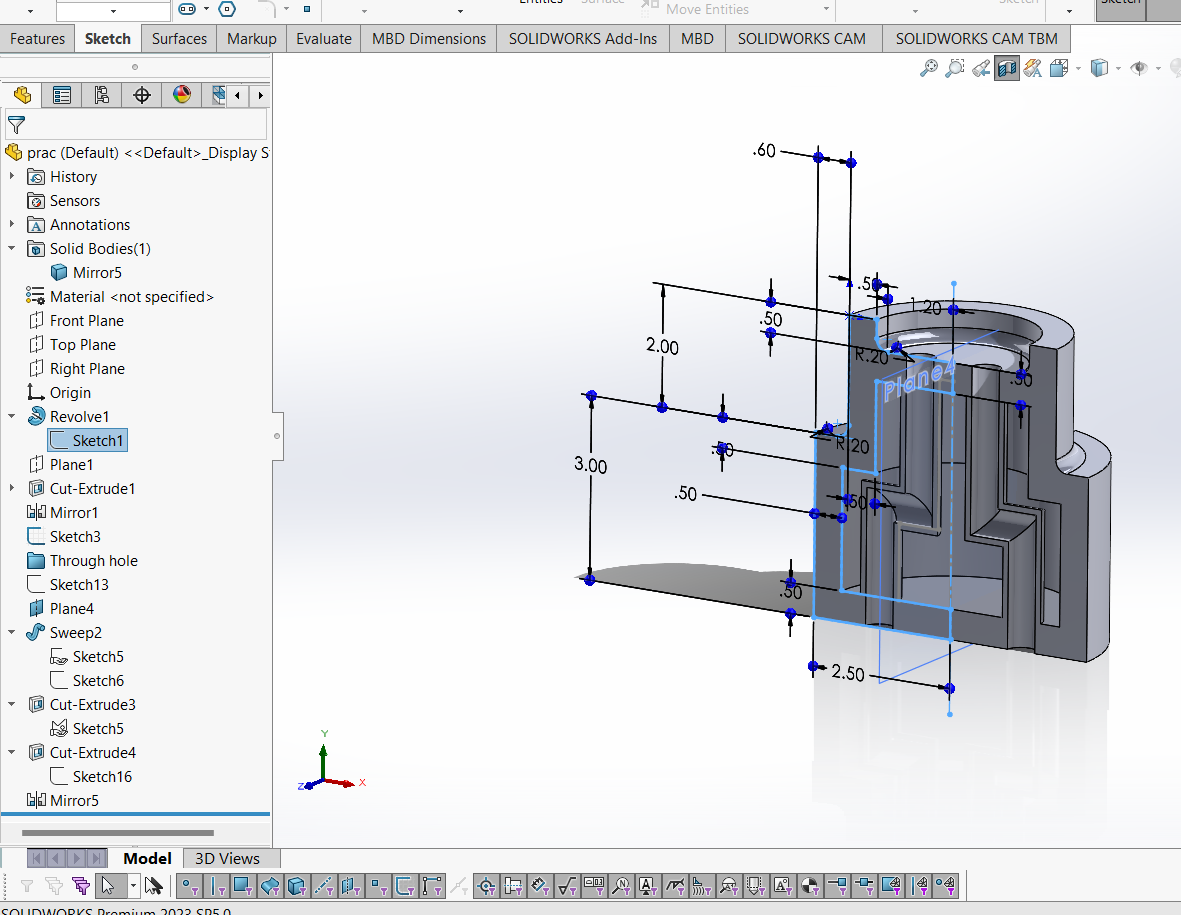Open the DimXpertManager crosshair tab

(142, 95)
